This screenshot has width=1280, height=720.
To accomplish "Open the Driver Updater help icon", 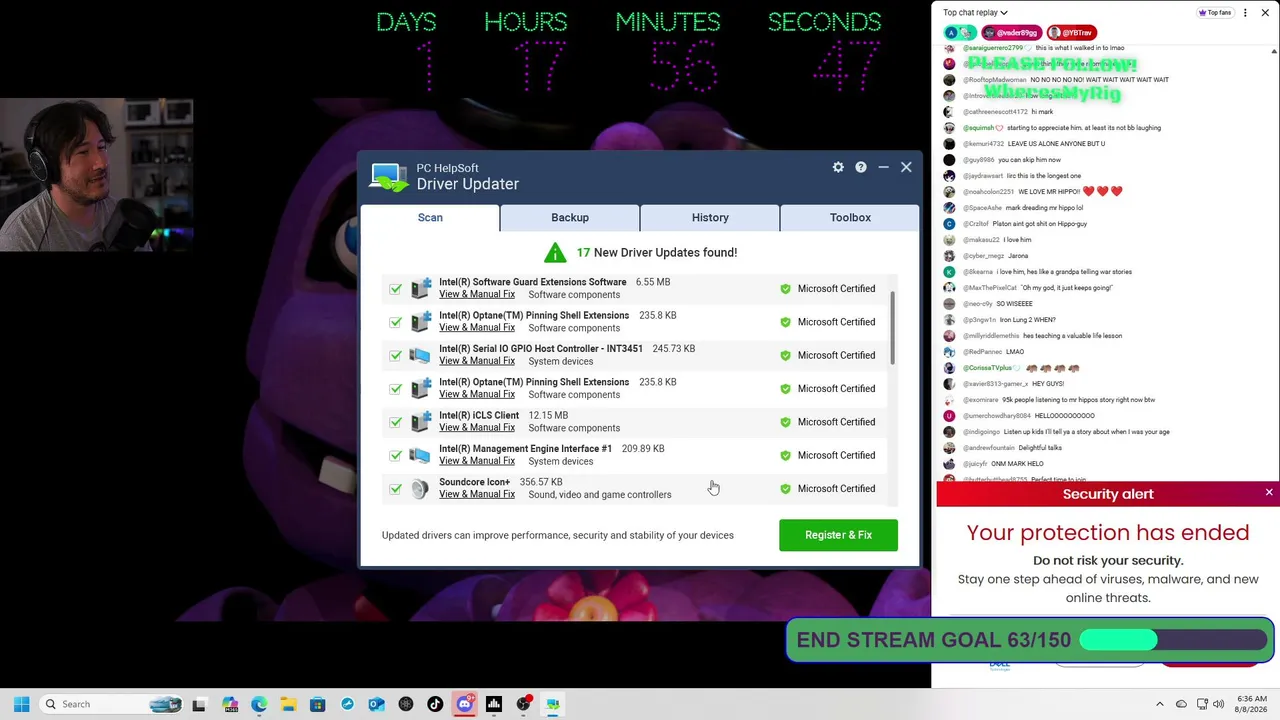I will [860, 167].
